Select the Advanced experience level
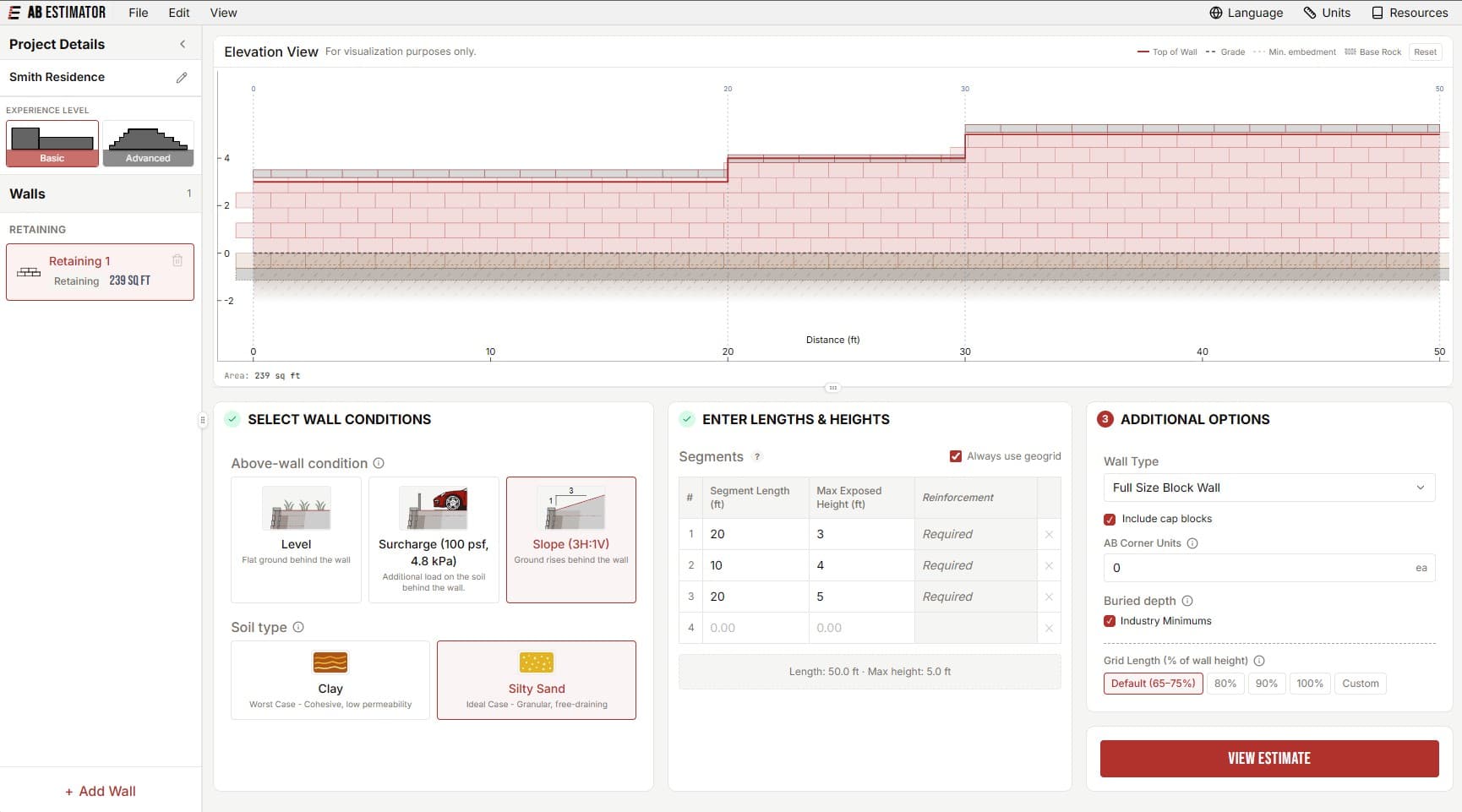Screen dimensions: 1462x812 (x=148, y=144)
